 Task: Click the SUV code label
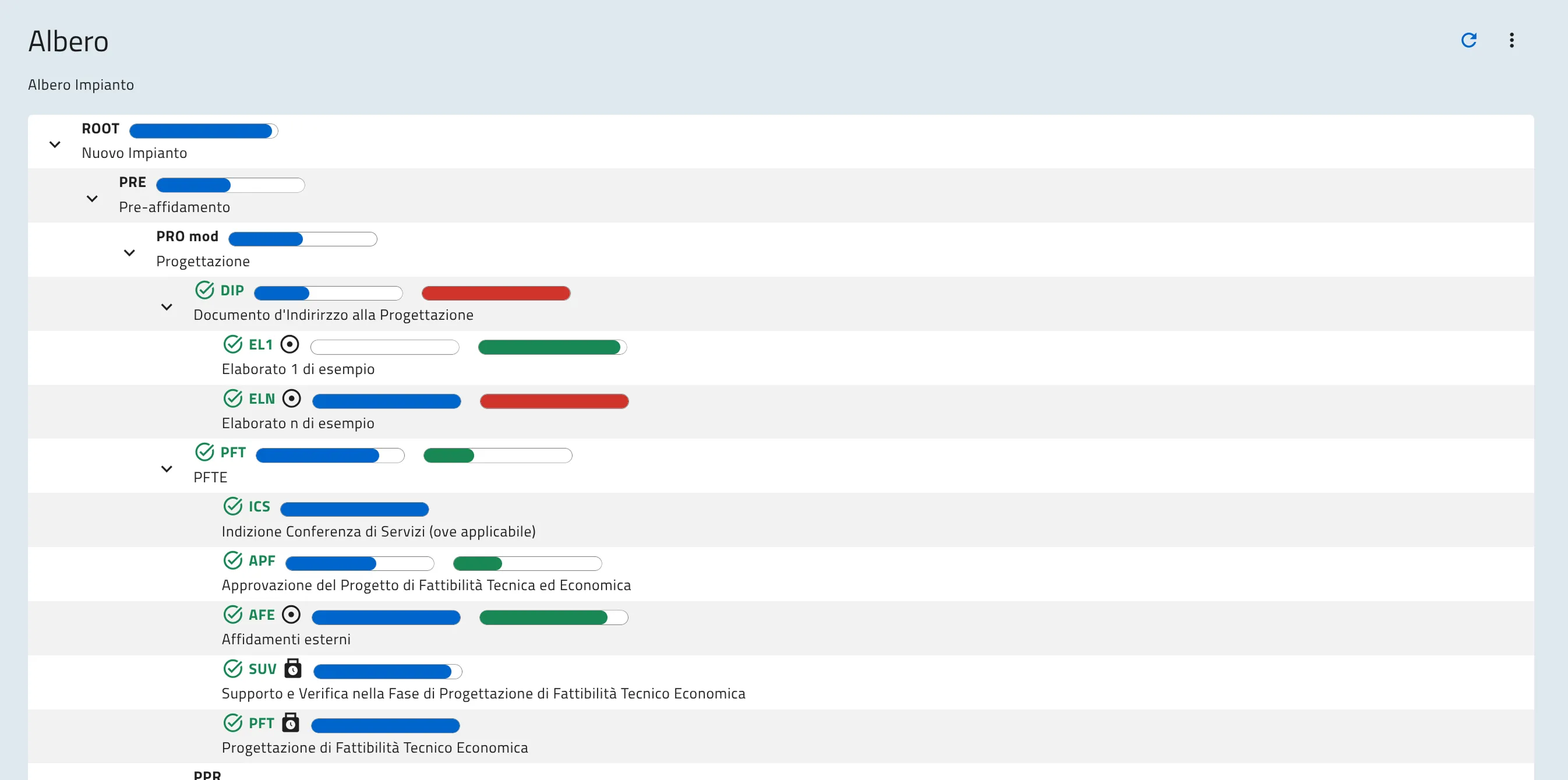tap(262, 670)
